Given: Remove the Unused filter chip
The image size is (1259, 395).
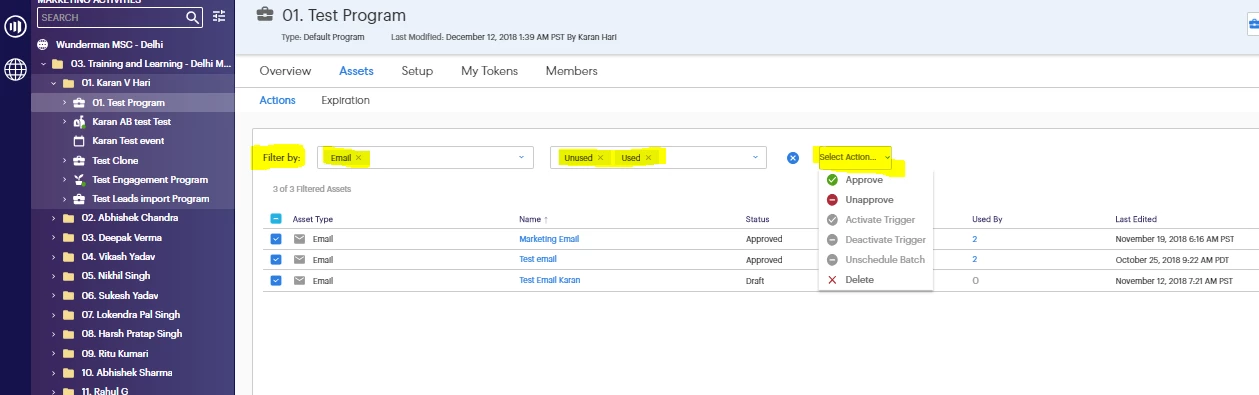Looking at the screenshot, I should (x=600, y=158).
